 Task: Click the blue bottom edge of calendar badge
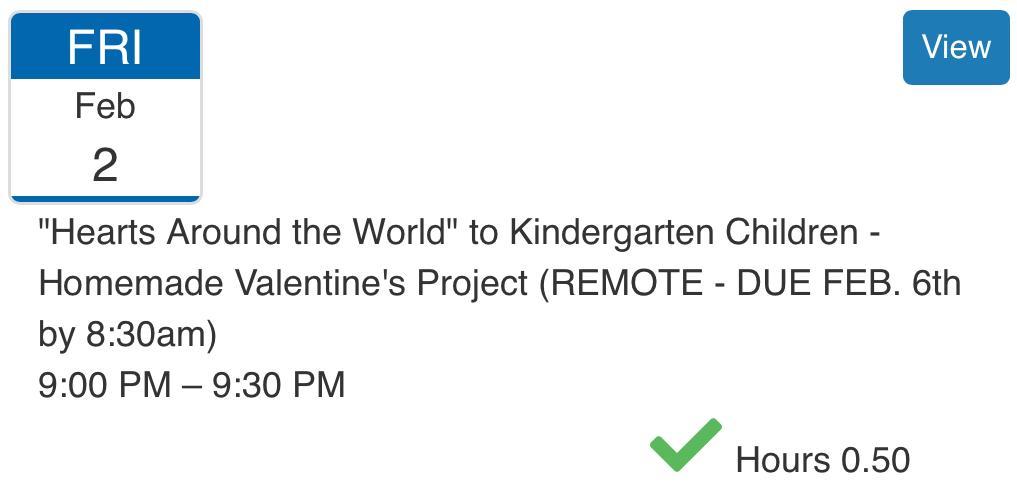click(x=105, y=198)
